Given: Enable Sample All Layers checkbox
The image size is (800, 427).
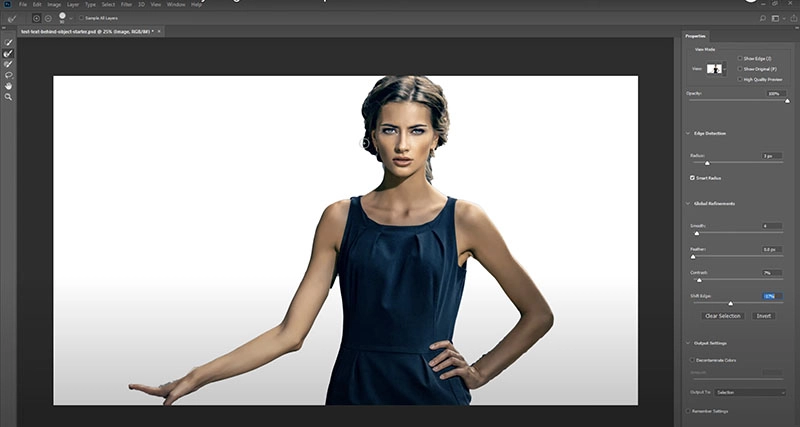Looking at the screenshot, I should (81, 18).
